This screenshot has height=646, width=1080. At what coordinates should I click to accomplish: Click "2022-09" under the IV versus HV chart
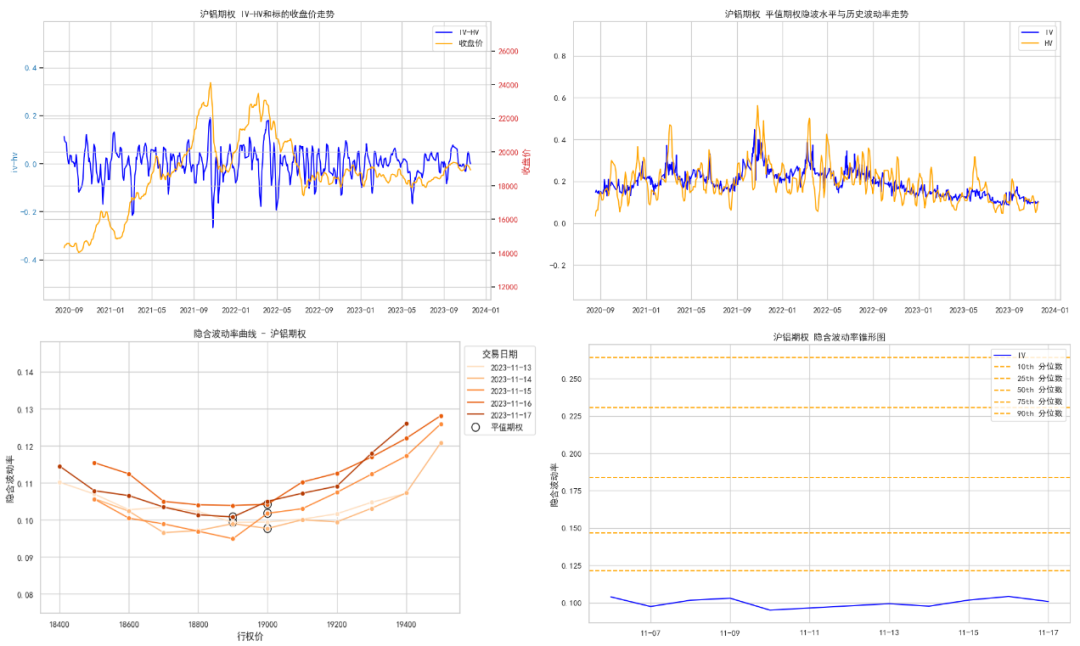click(x=873, y=311)
